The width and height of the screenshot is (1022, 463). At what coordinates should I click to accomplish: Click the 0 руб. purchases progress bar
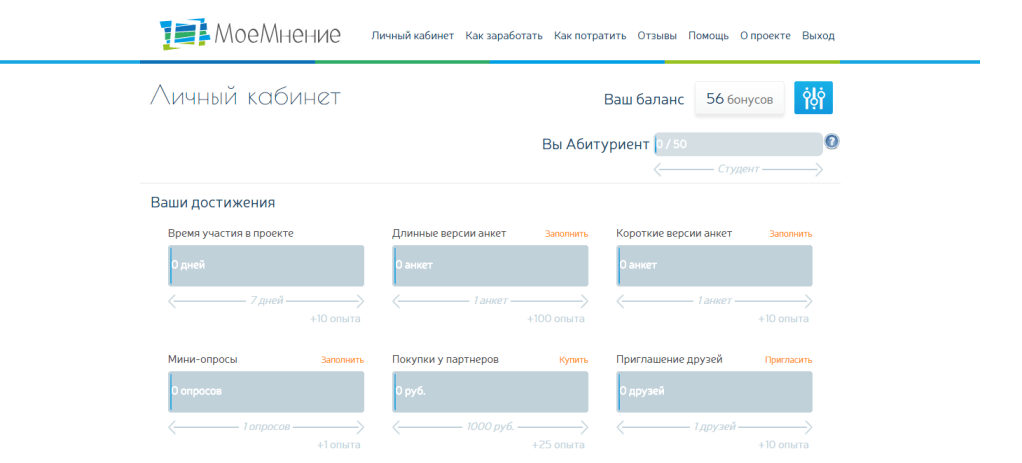tap(490, 392)
